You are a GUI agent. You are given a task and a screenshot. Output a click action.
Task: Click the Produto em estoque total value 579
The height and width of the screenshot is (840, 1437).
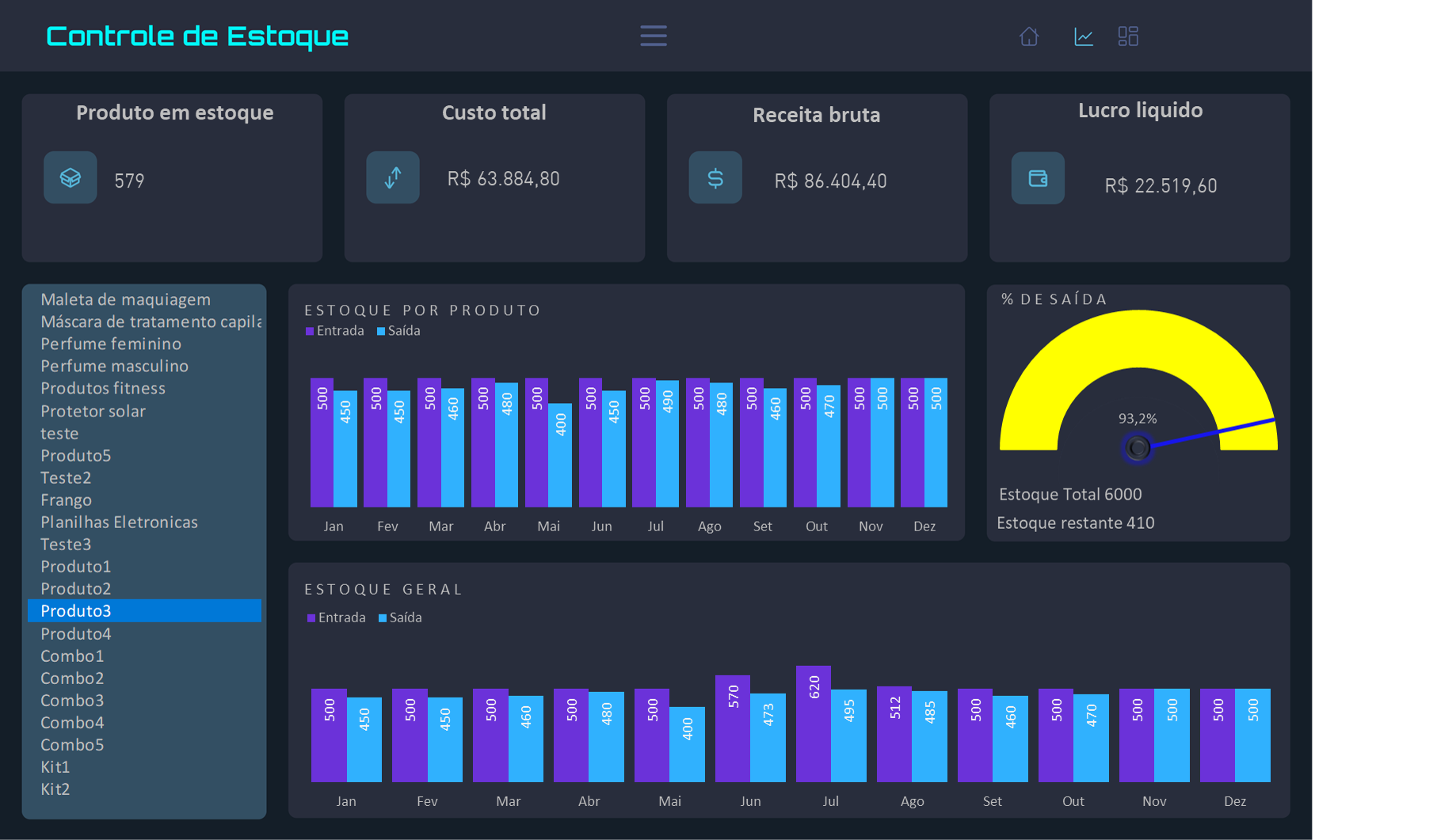[x=129, y=180]
